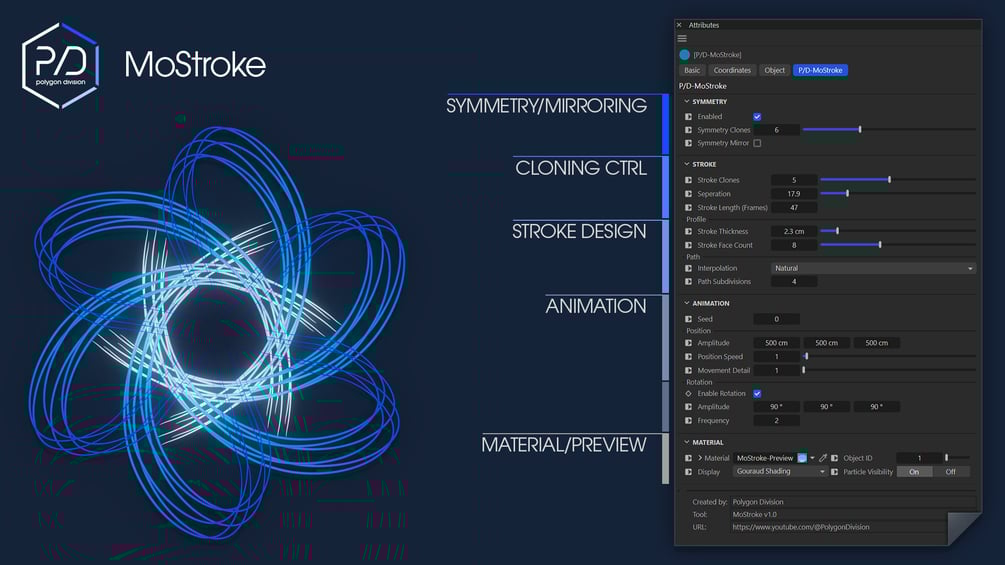The width and height of the screenshot is (1005, 565).
Task: Switch to the Basic tab
Action: point(692,70)
